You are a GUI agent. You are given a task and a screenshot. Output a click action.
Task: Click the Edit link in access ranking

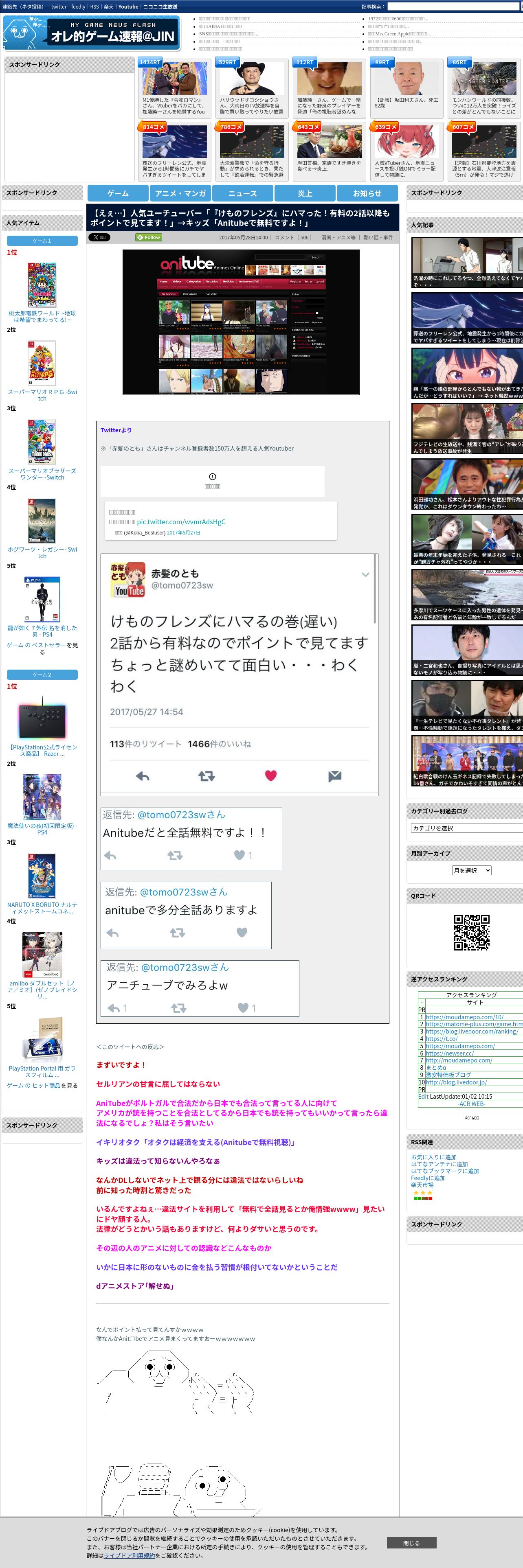pyautogui.click(x=423, y=1096)
